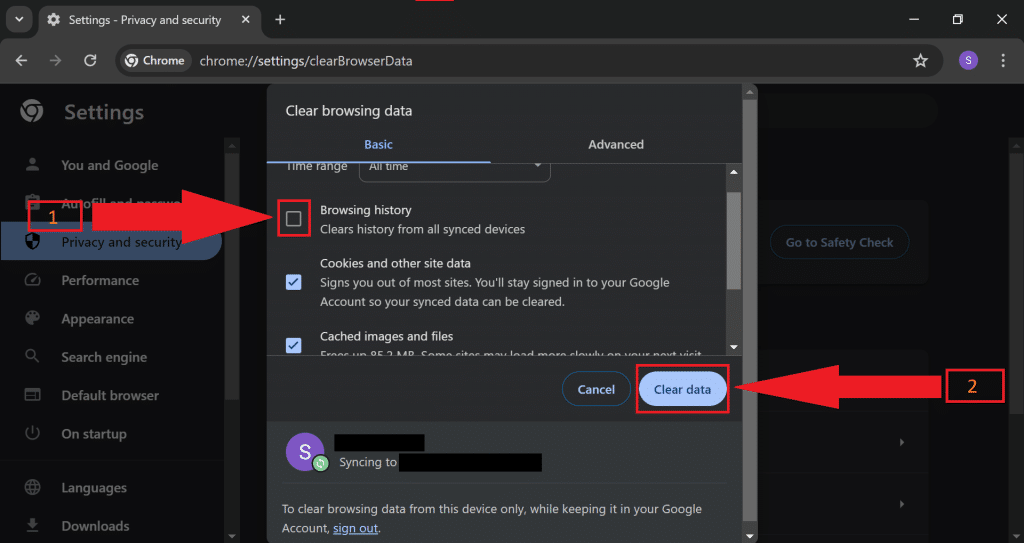Go back using the back arrow
The height and width of the screenshot is (543, 1024).
coord(22,61)
